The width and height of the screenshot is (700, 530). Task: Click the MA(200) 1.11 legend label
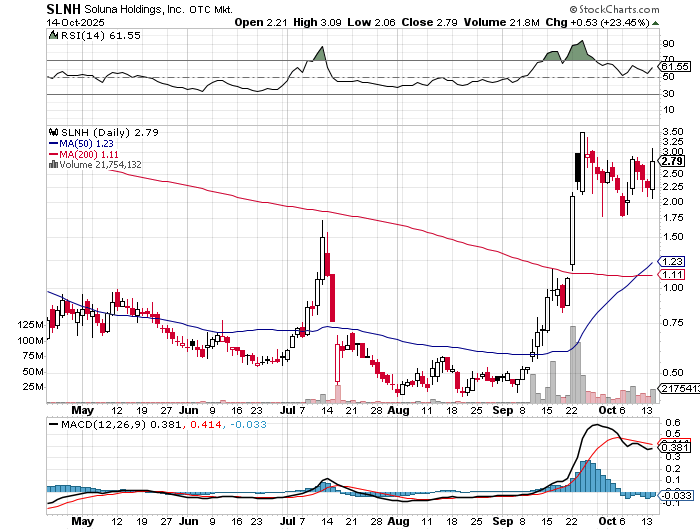point(89,154)
